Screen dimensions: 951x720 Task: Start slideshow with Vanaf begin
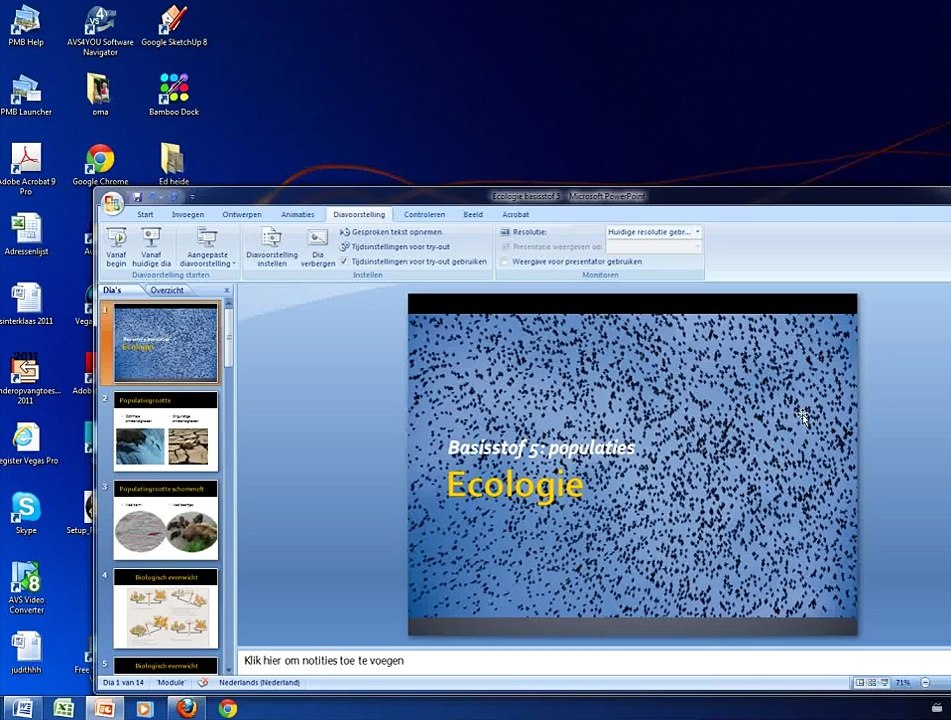click(116, 247)
